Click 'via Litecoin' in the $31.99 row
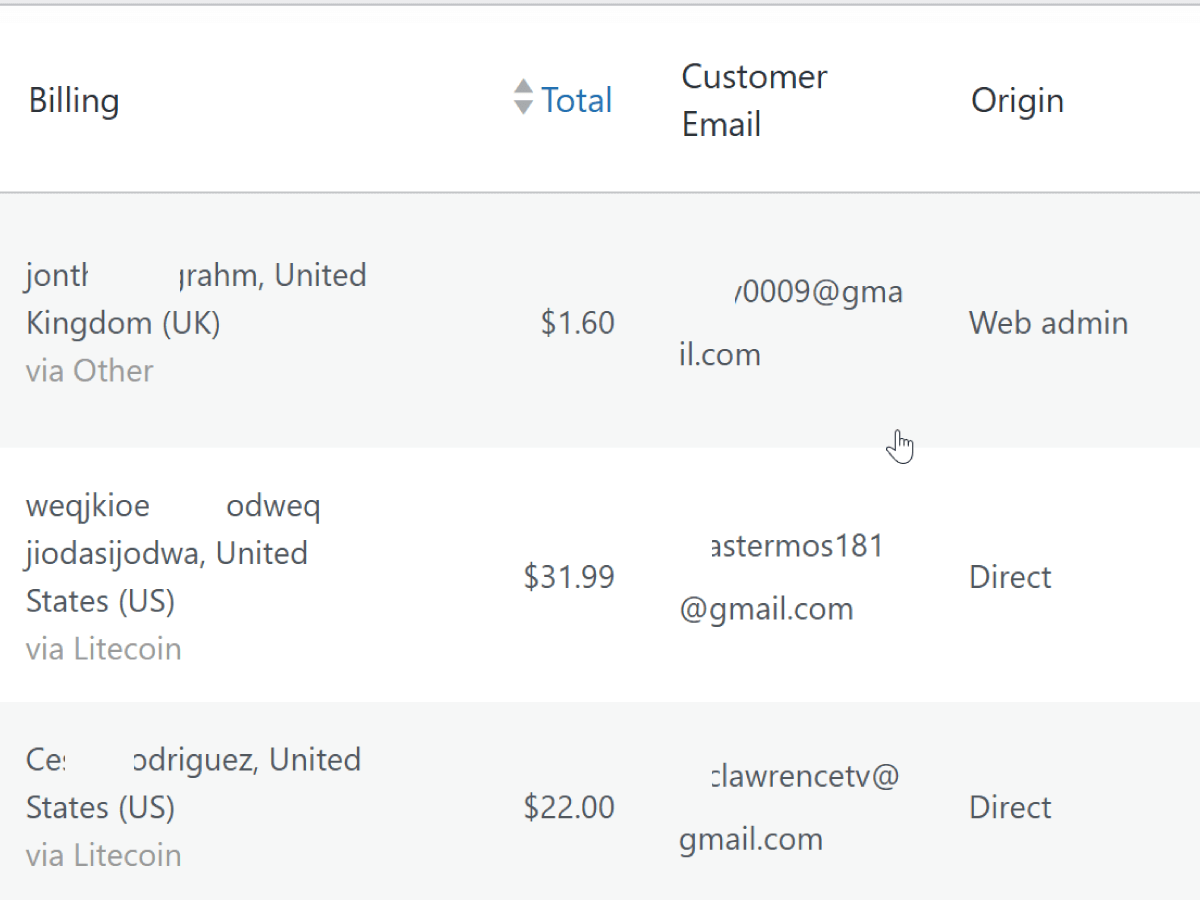 point(103,649)
